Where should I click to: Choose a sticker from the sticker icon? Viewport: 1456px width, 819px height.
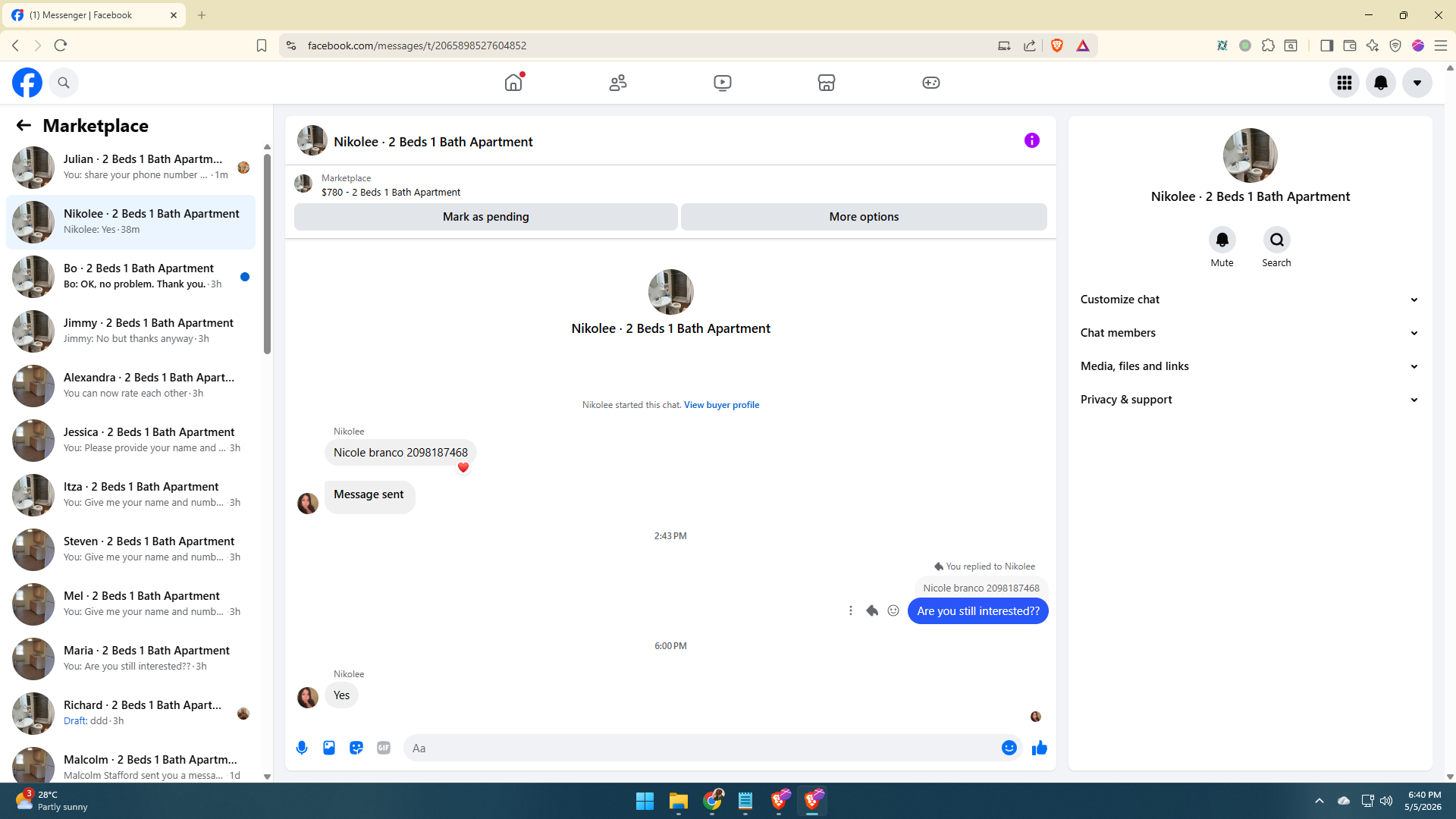tap(356, 748)
